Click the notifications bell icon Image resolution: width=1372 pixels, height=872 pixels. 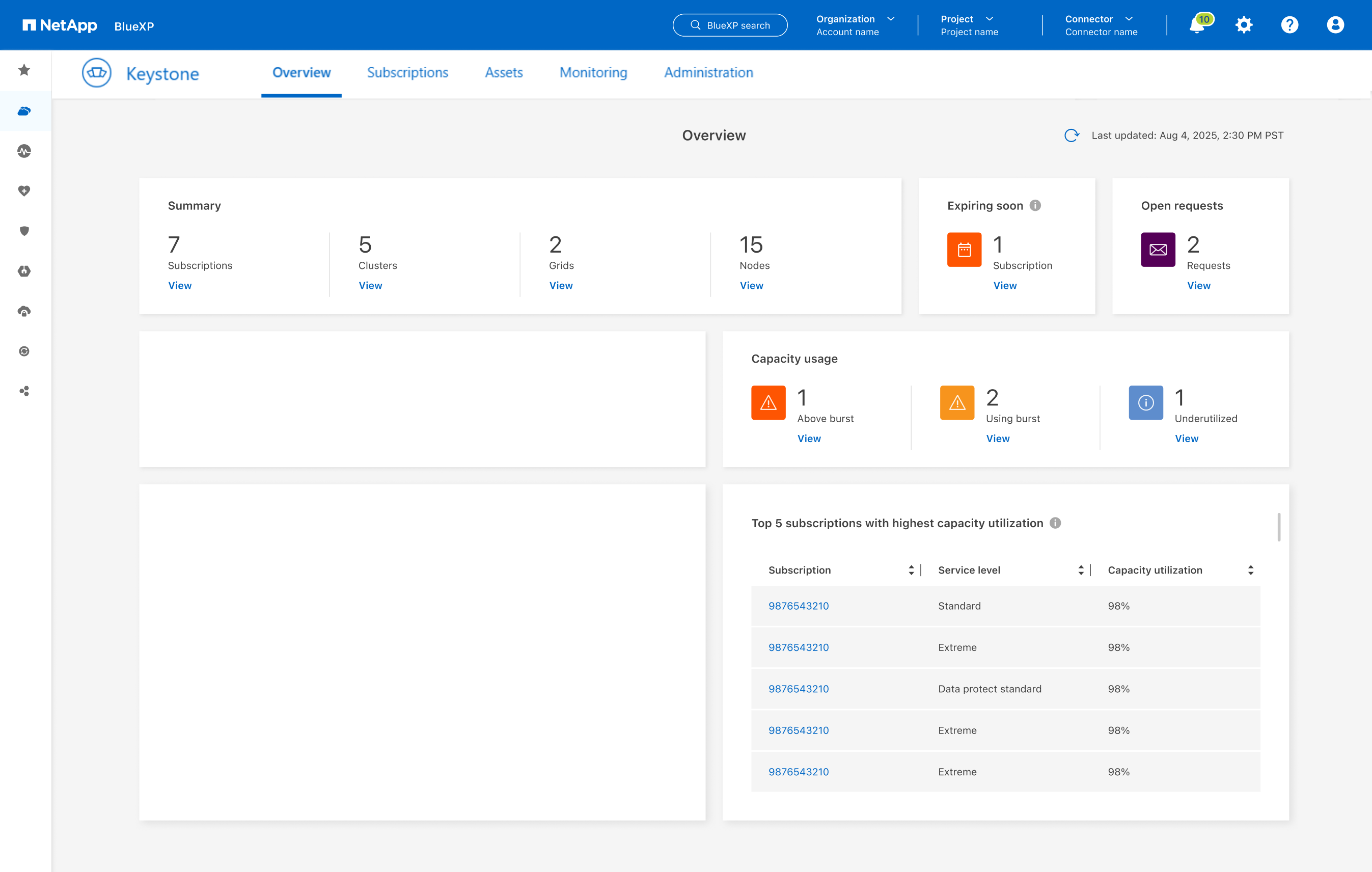(x=1197, y=25)
